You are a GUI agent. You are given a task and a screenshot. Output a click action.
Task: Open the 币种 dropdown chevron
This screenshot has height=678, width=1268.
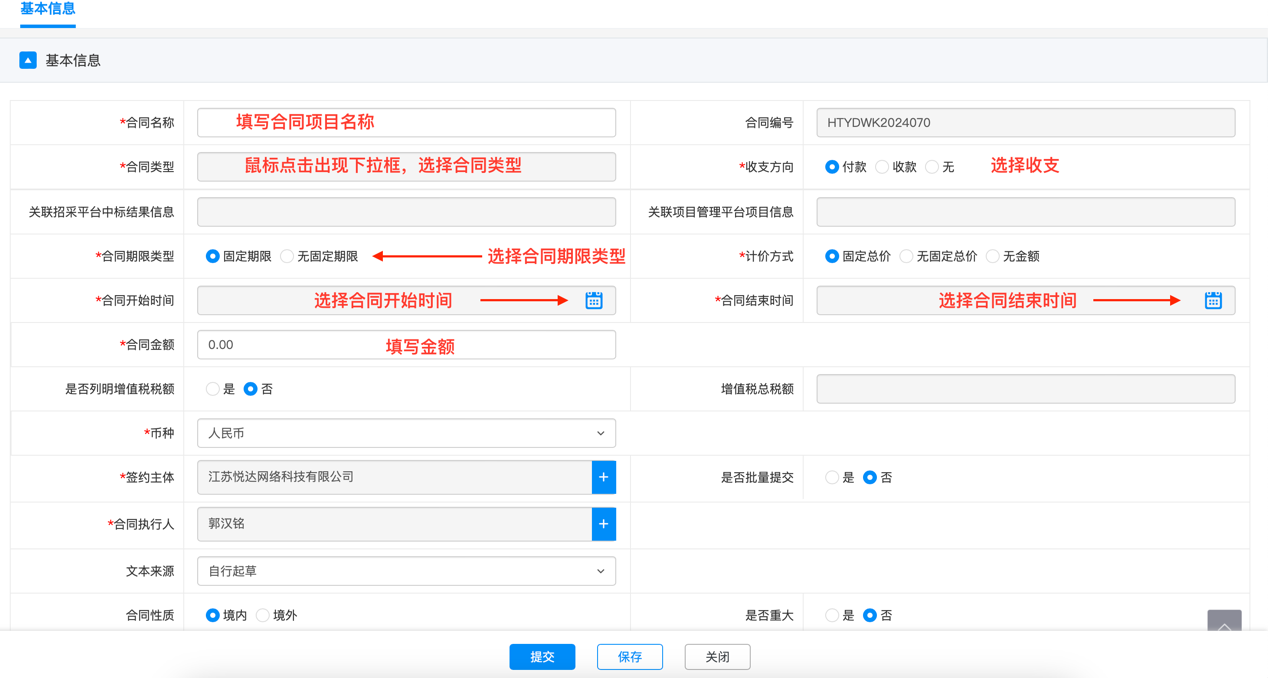pos(600,433)
